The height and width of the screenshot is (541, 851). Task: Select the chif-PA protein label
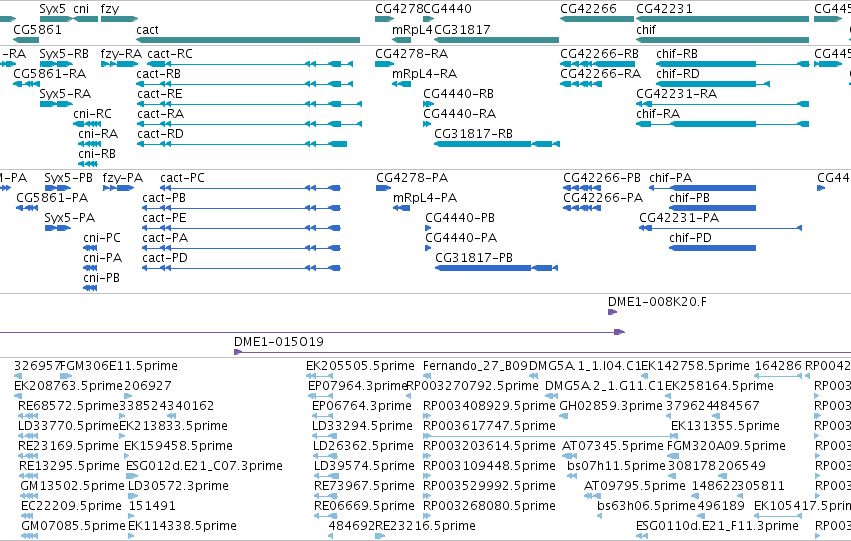(671, 178)
